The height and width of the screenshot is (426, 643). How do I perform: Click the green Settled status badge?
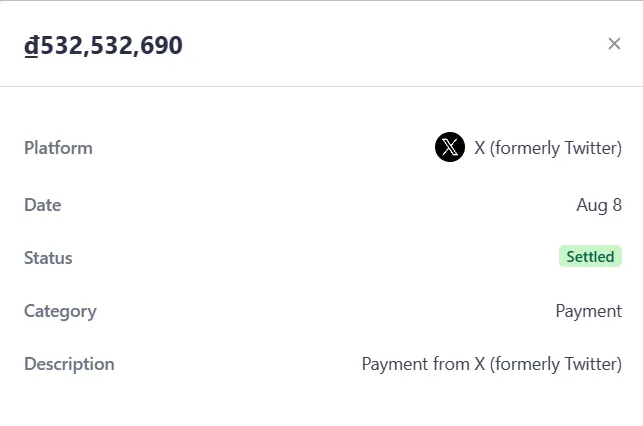tap(590, 257)
